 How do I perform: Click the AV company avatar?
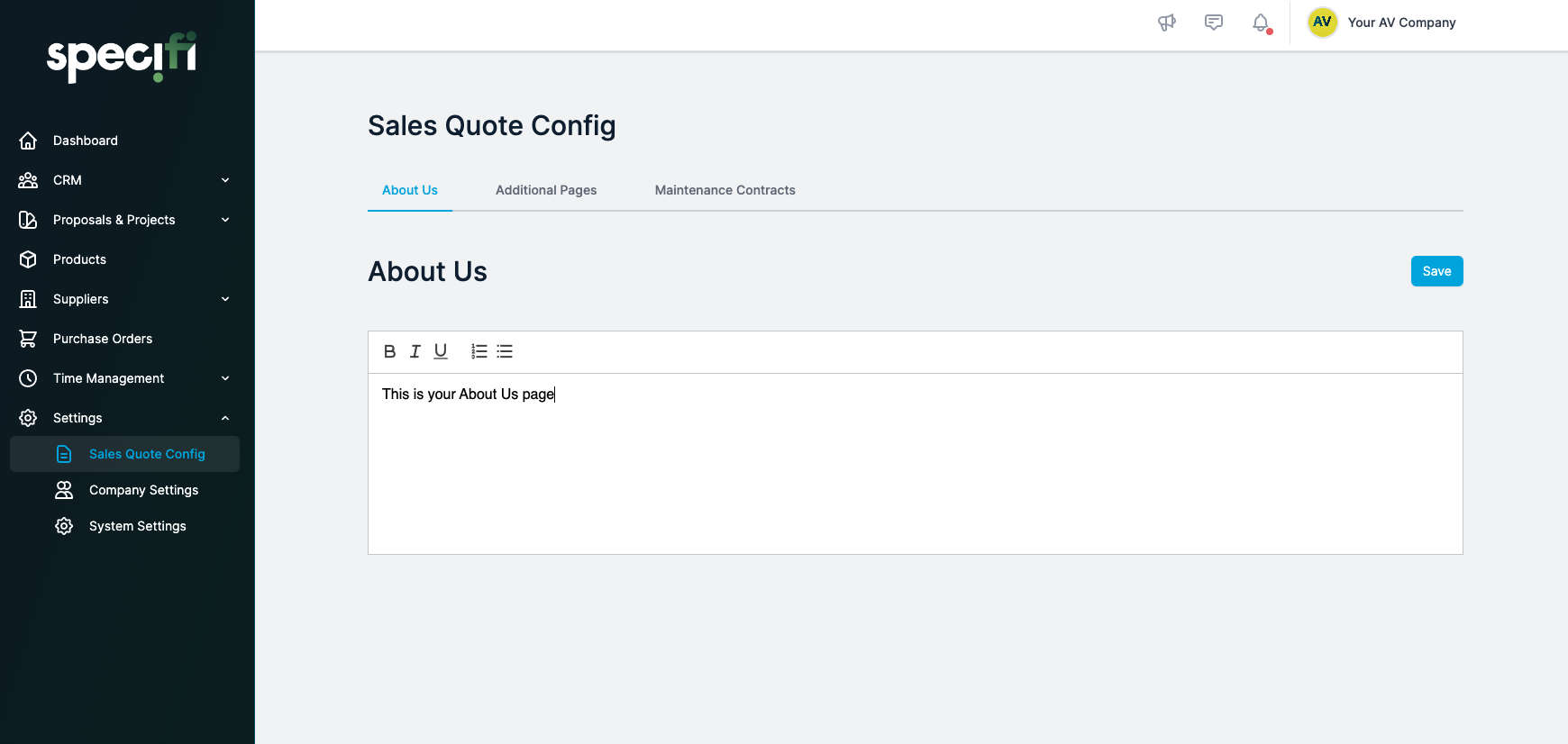point(1322,23)
